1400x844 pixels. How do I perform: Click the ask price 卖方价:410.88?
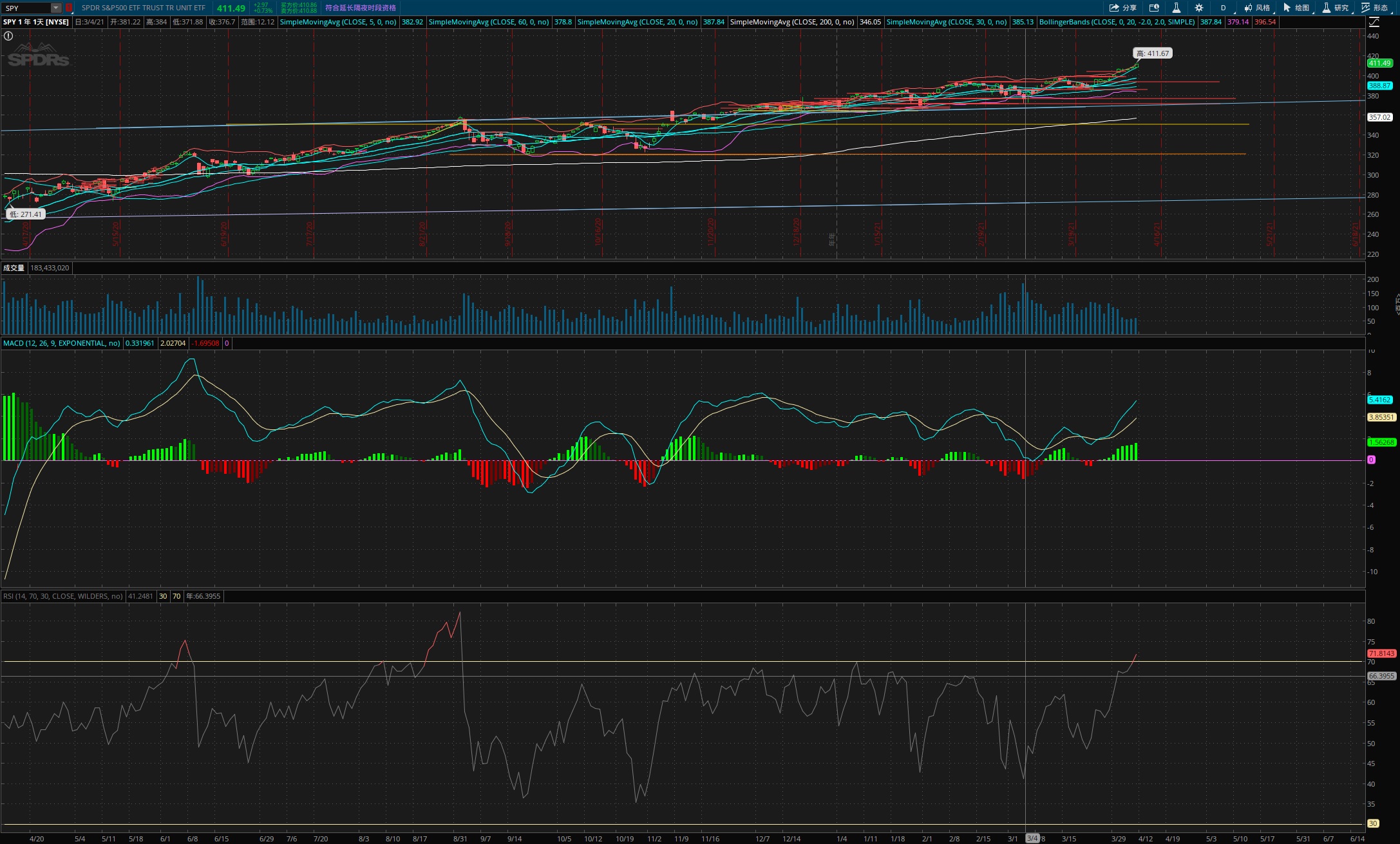coord(299,11)
